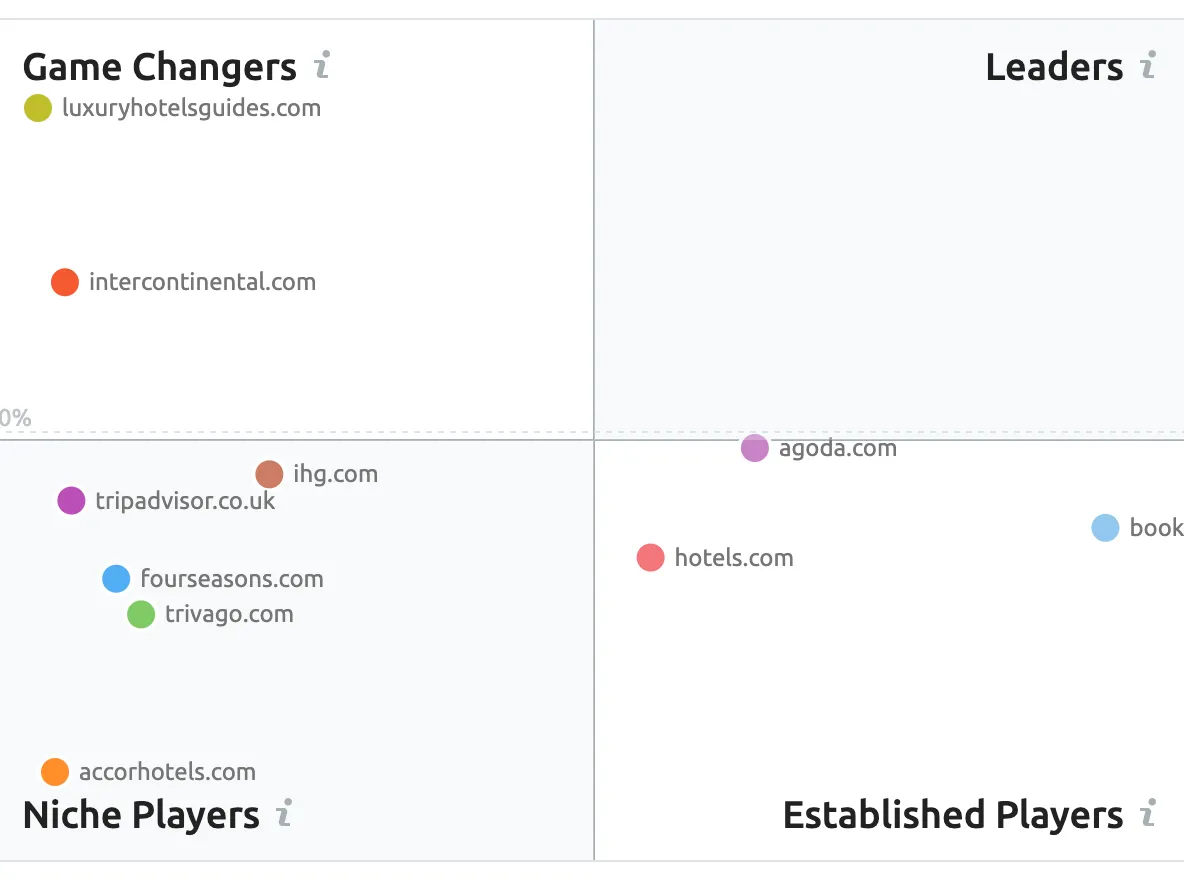
Task: Click the Game Changers quadrant heading
Action: (160, 66)
